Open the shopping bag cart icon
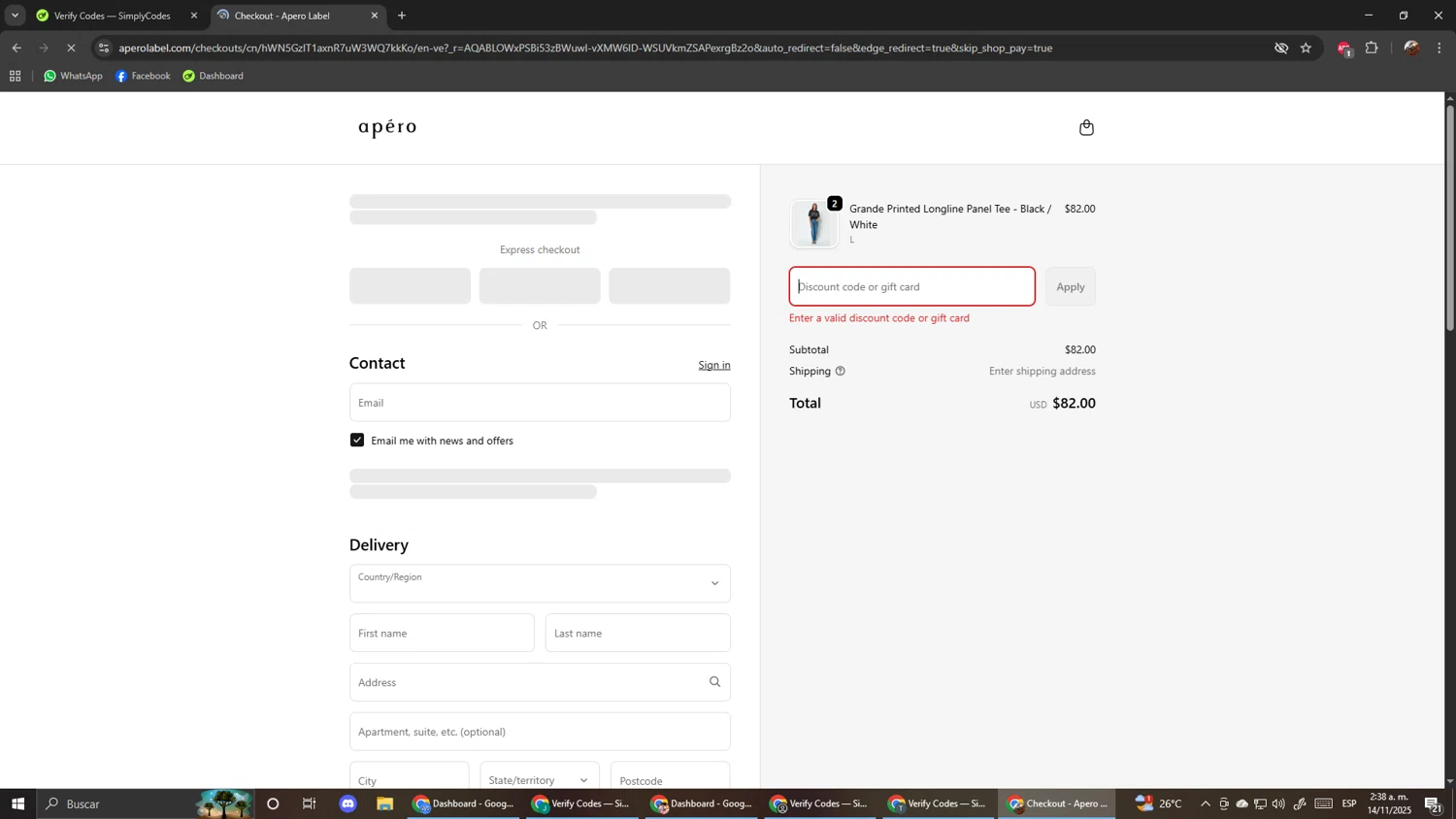The height and width of the screenshot is (819, 1456). 1086,128
